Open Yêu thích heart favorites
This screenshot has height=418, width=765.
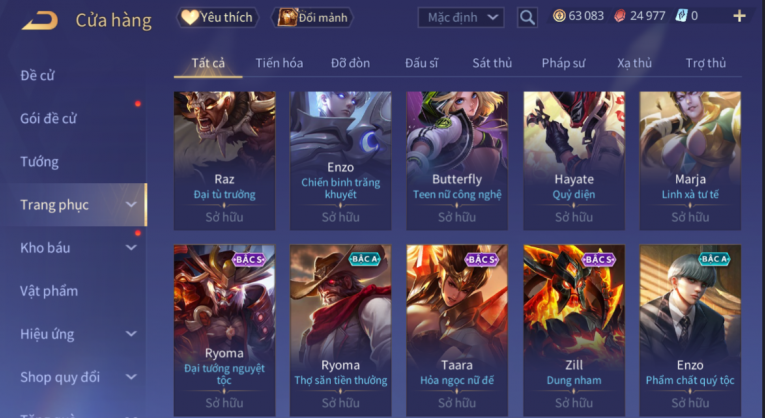pyautogui.click(x=217, y=18)
